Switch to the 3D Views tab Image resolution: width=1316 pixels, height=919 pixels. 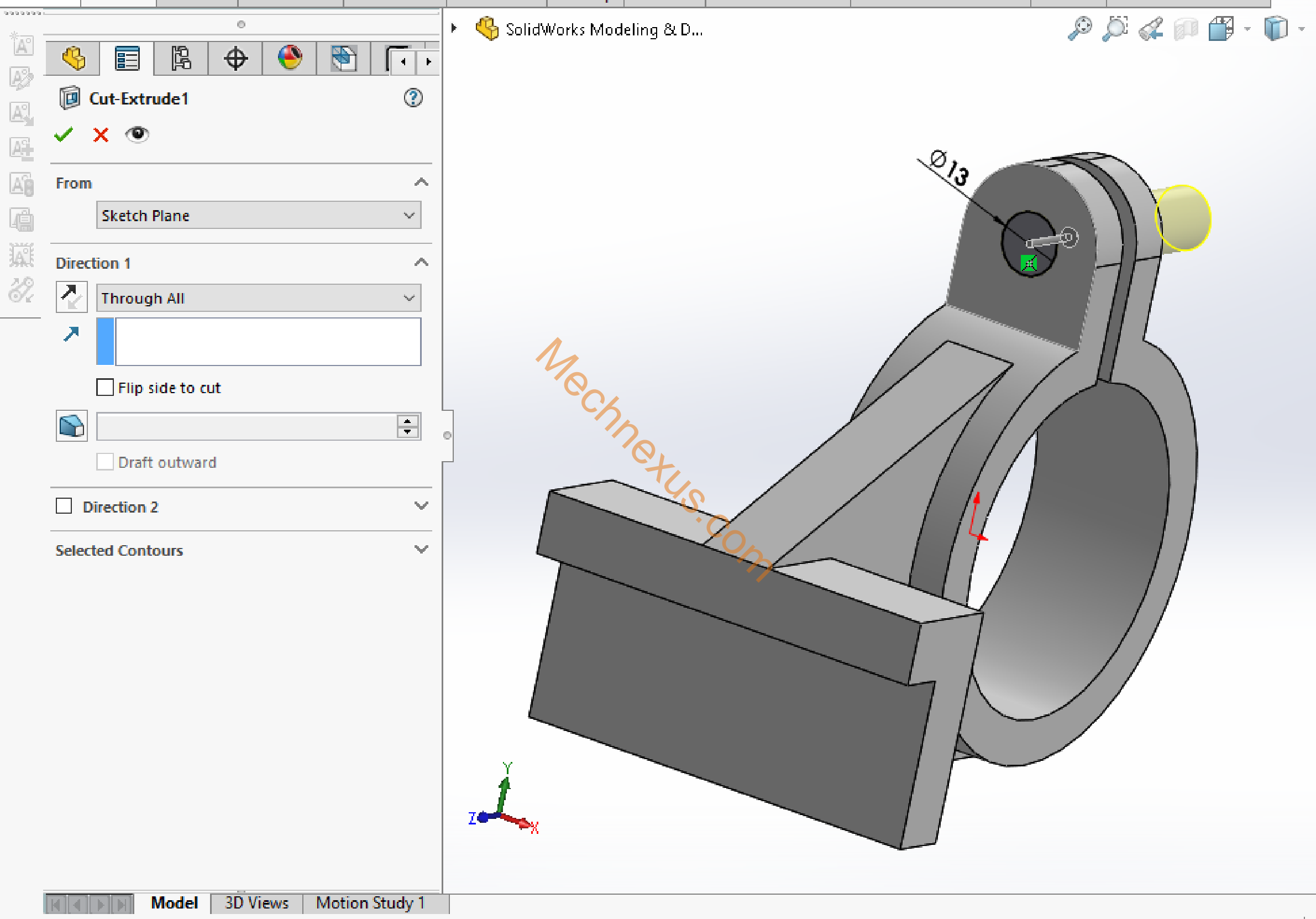256,903
